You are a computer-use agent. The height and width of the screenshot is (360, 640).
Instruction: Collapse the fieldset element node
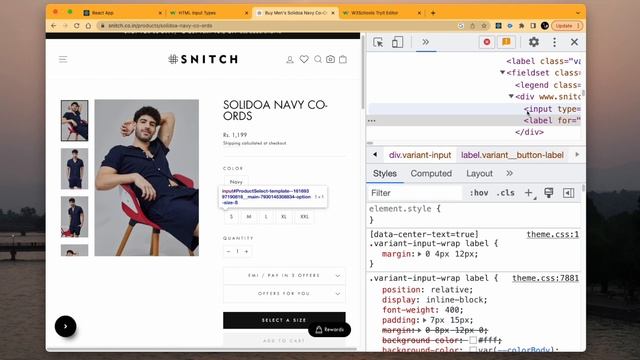tap(502, 73)
